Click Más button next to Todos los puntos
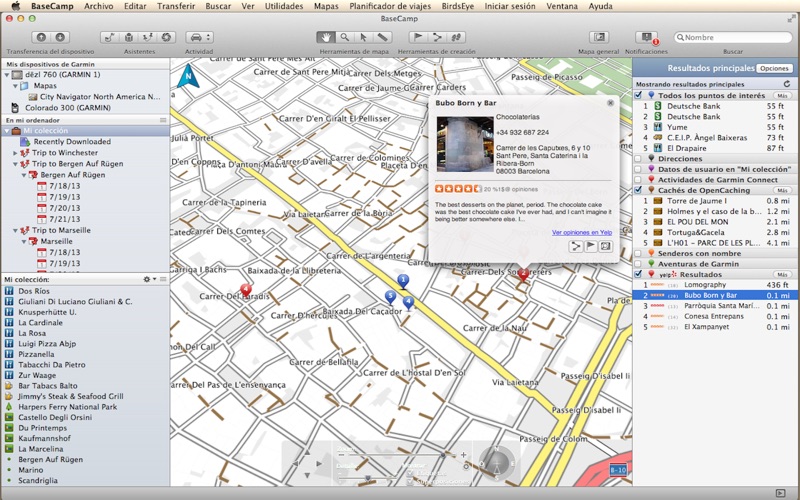The image size is (800, 500). coord(782,95)
